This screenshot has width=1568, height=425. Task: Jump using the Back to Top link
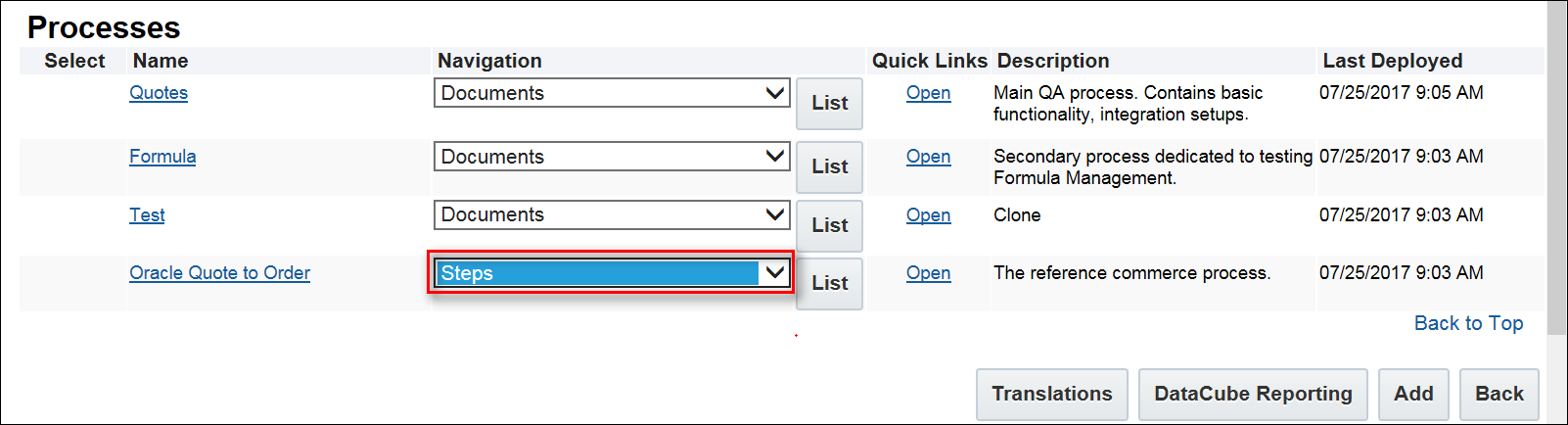pos(1468,323)
